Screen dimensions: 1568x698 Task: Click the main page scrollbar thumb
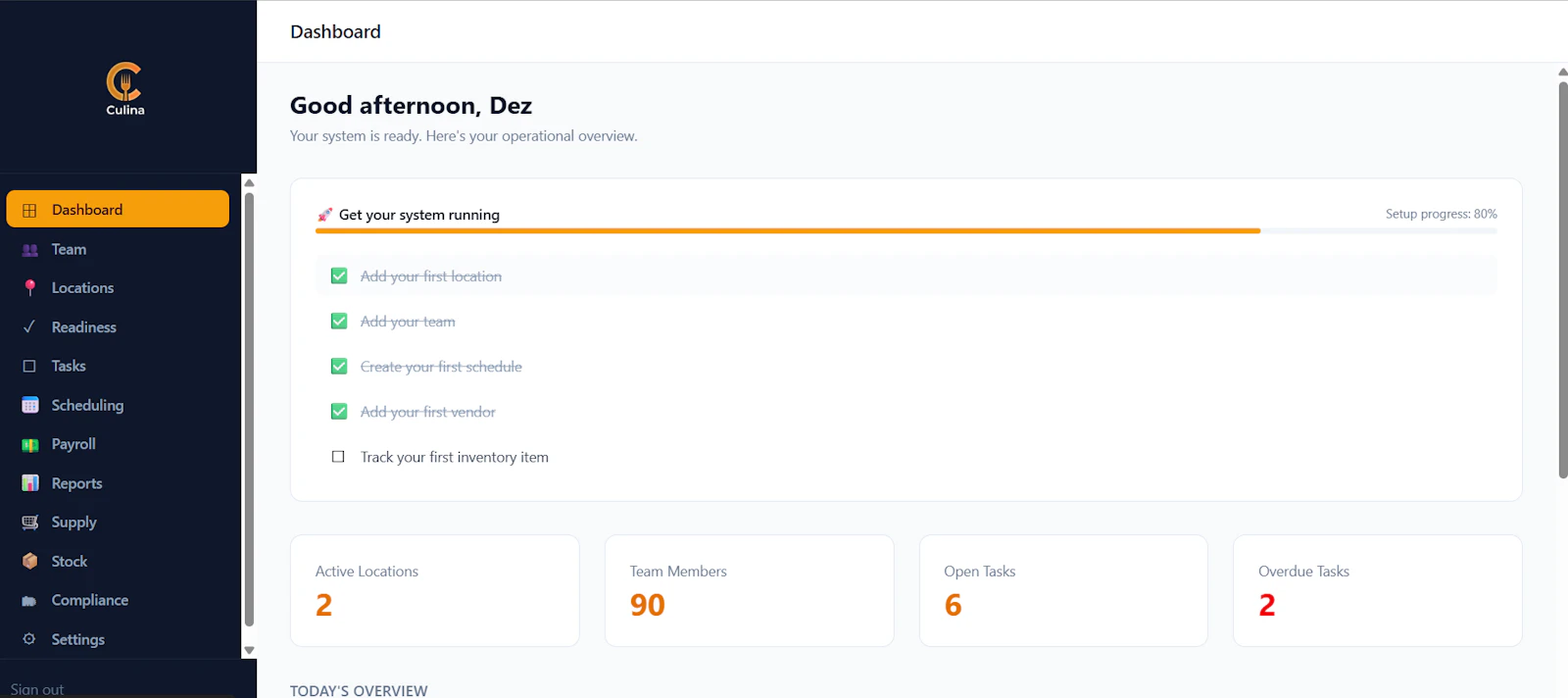coord(1563,279)
